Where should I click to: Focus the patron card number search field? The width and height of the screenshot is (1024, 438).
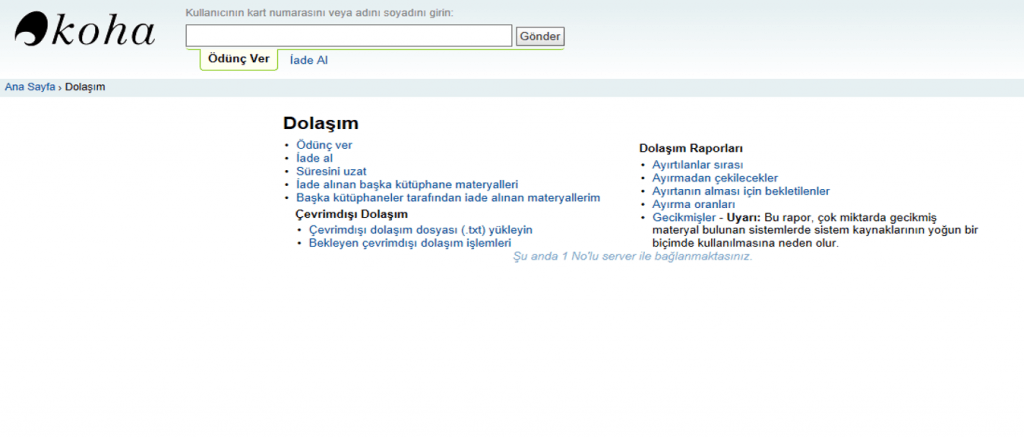[349, 36]
